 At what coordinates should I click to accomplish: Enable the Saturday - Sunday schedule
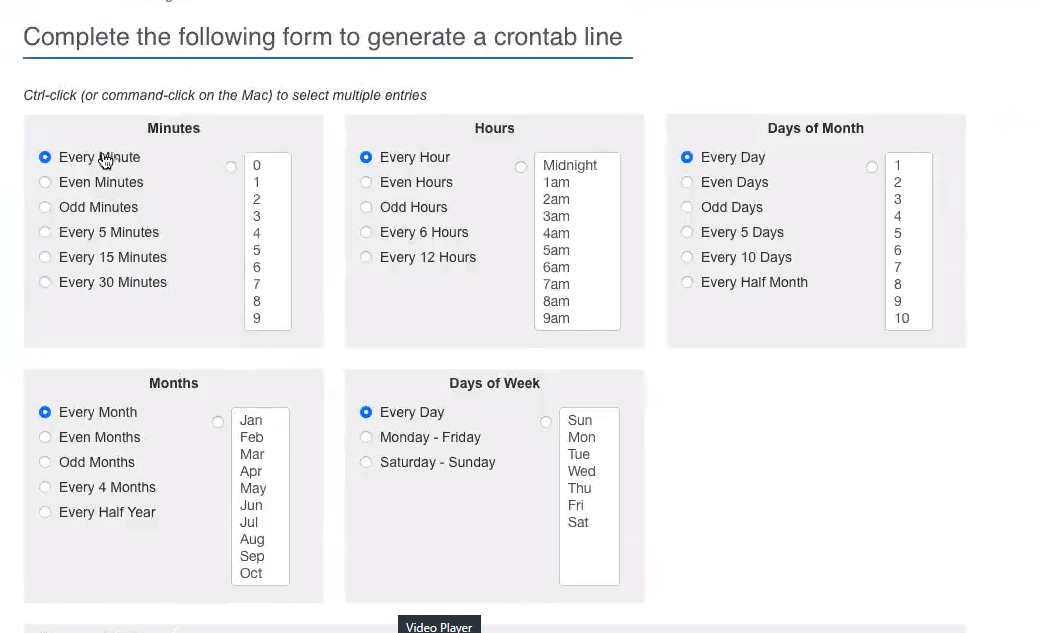coord(366,462)
